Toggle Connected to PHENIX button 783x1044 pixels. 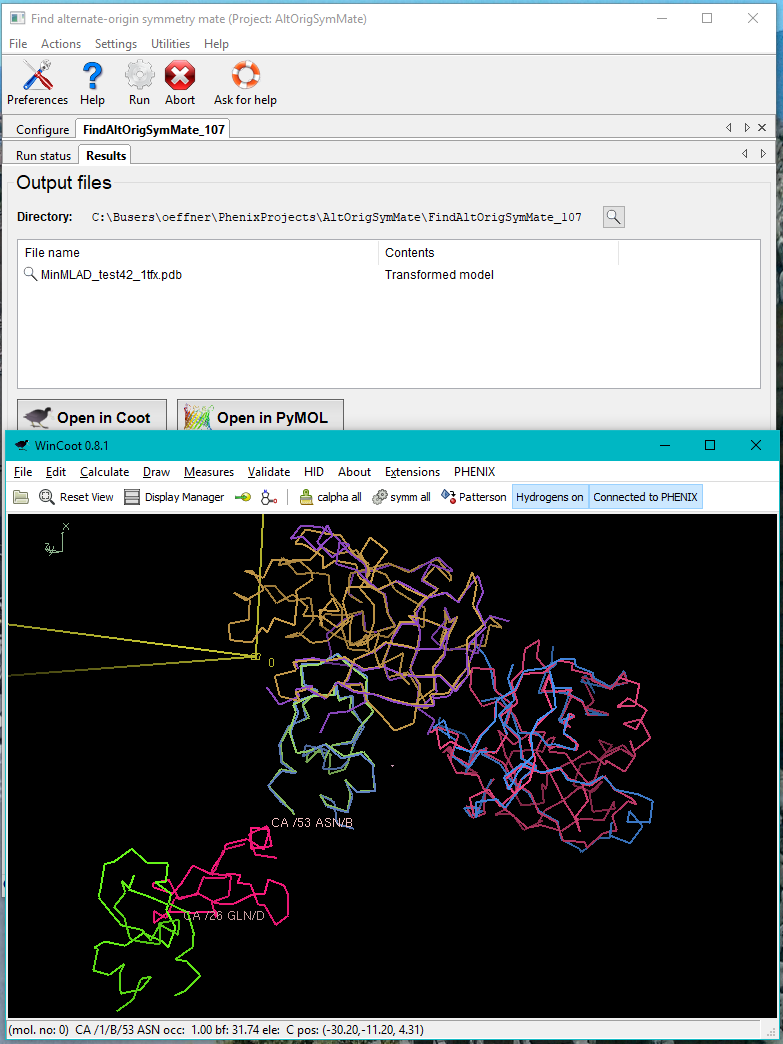[x=645, y=497]
